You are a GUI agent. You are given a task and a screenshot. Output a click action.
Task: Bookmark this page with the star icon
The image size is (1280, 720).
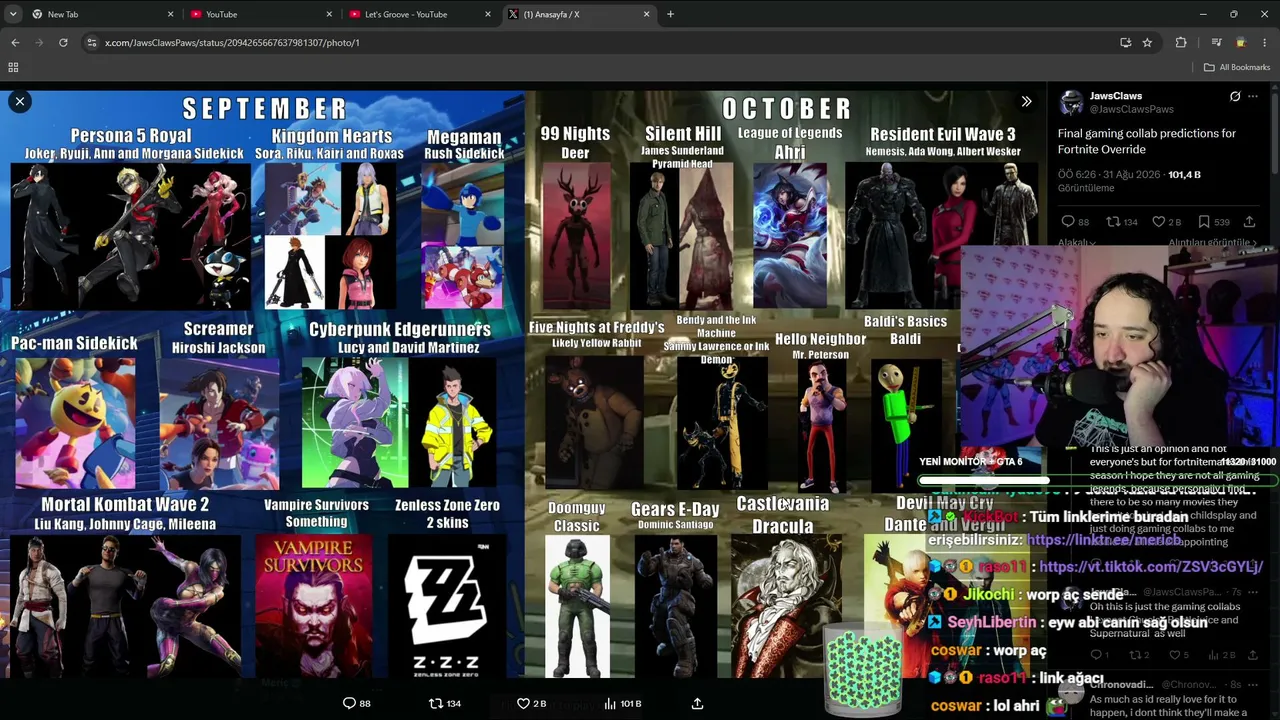(x=1147, y=42)
